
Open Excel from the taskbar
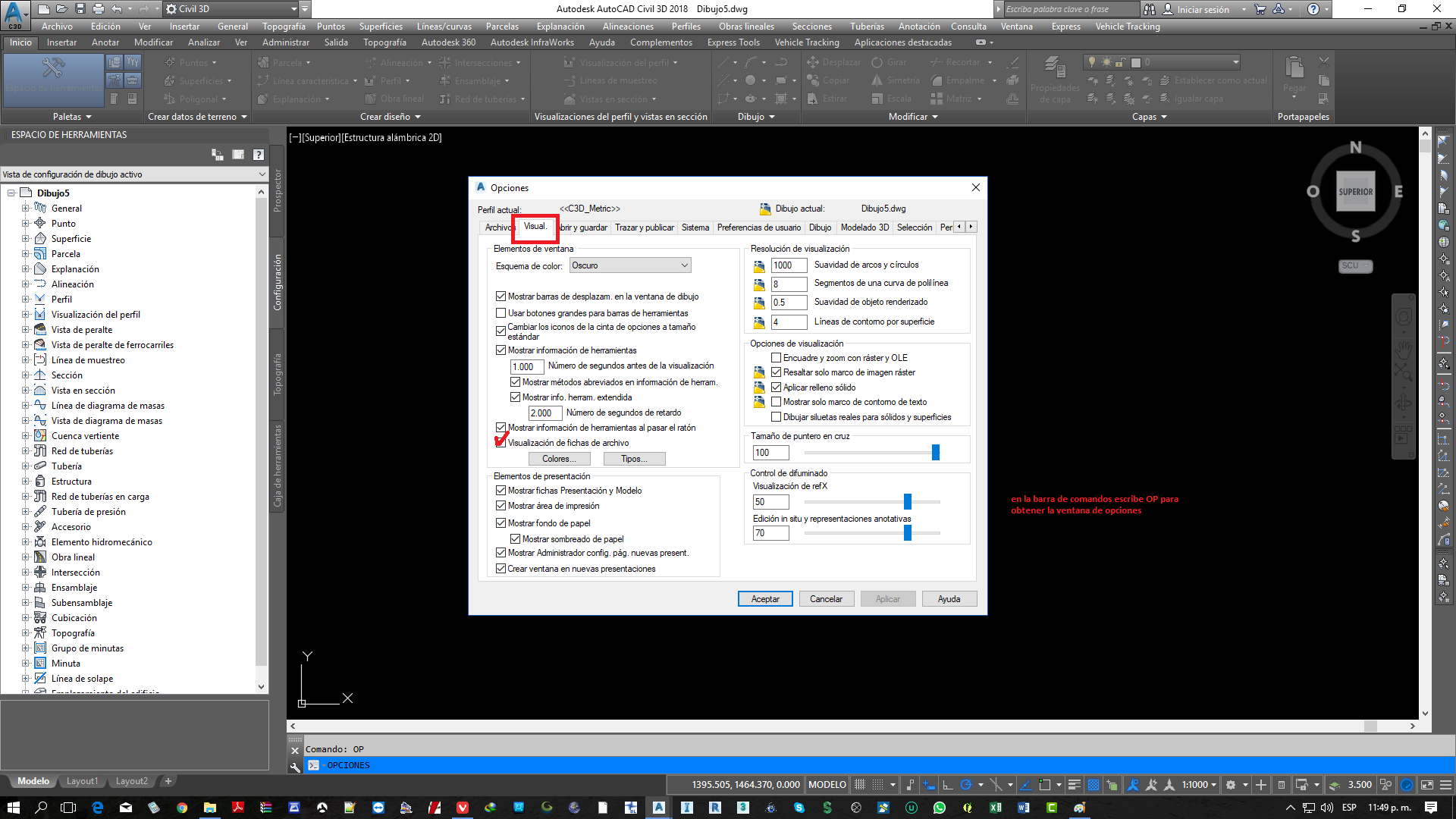pyautogui.click(x=996, y=808)
